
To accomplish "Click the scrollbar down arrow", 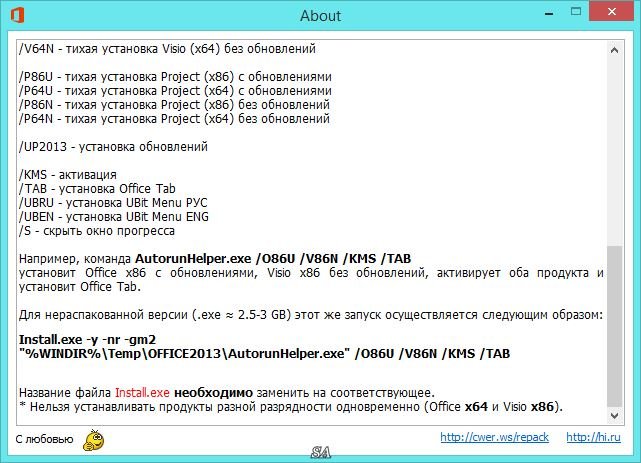I will [x=614, y=416].
